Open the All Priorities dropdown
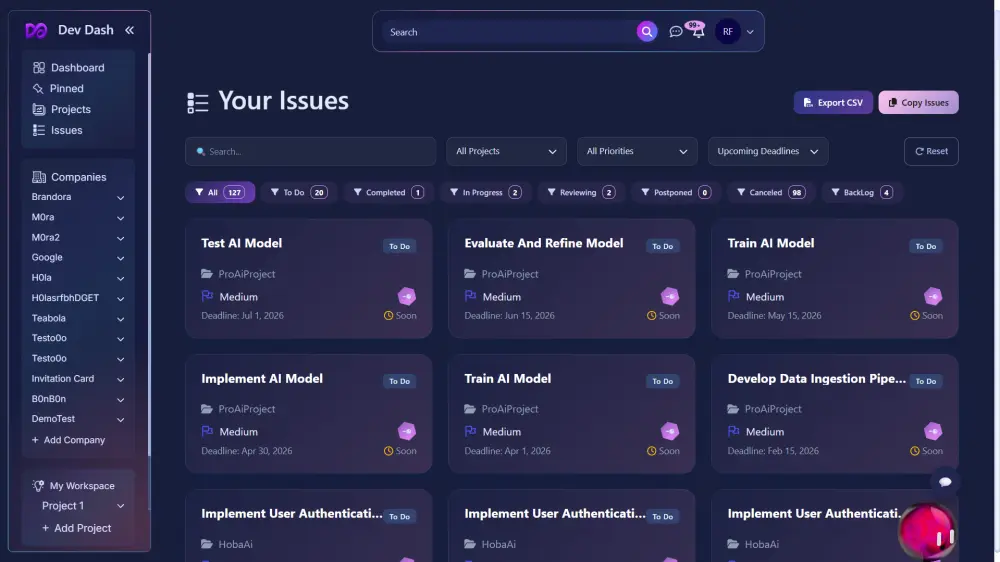This screenshot has height=562, width=1000. 637,151
